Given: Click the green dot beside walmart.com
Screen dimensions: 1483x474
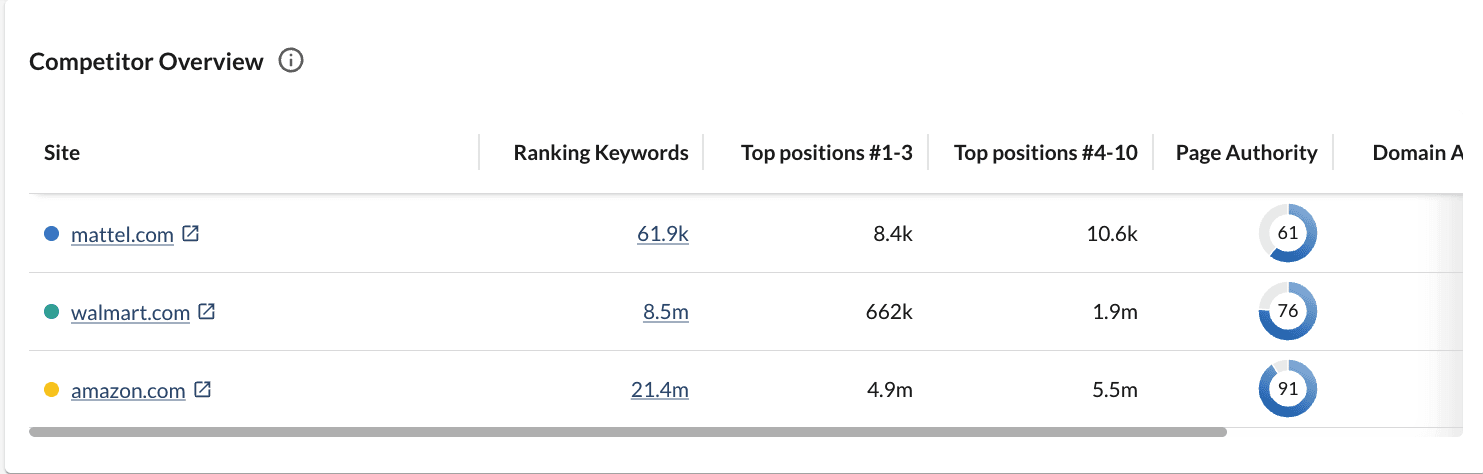Looking at the screenshot, I should (52, 312).
